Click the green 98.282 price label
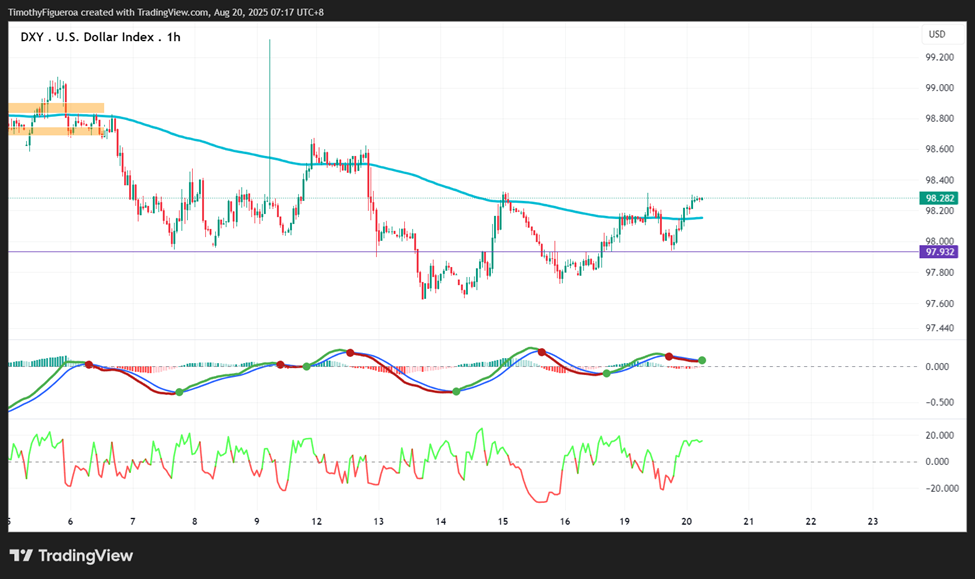The height and width of the screenshot is (579, 975). tap(939, 198)
